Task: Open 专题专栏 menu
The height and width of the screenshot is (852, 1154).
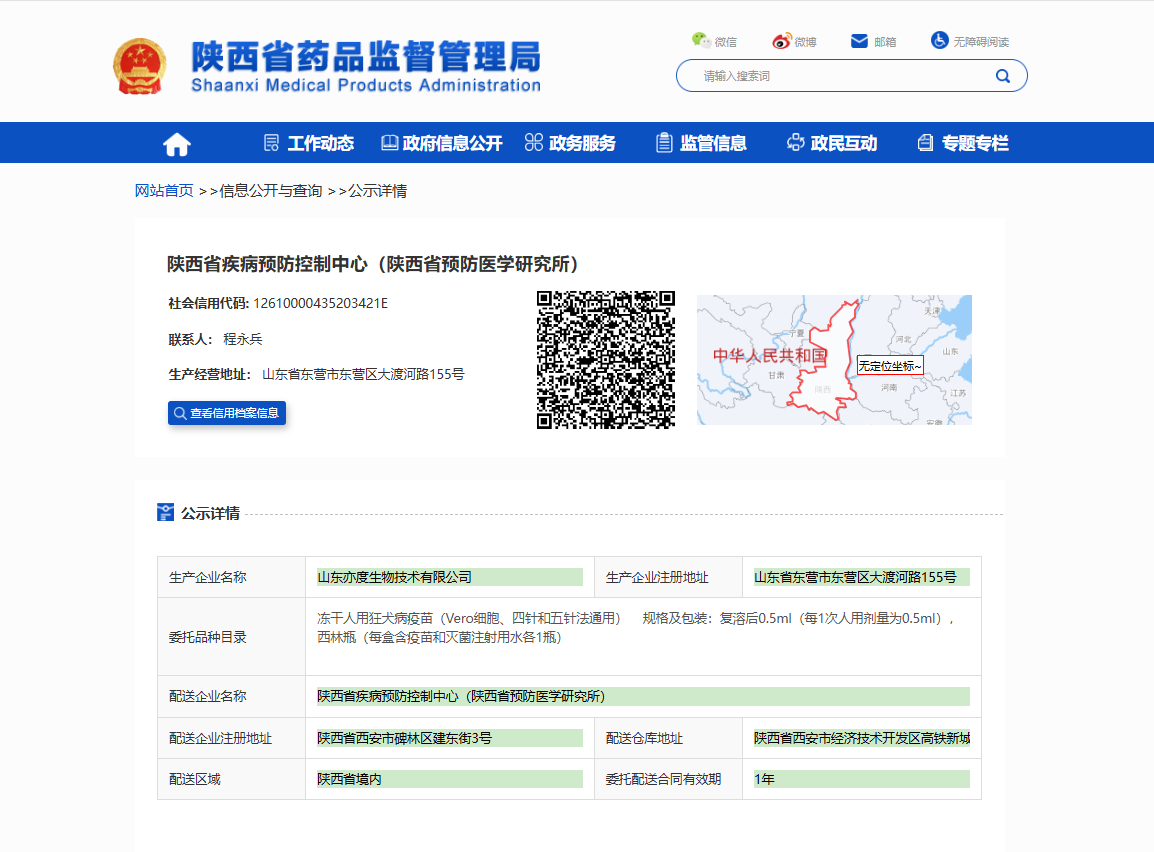Action: (963, 143)
